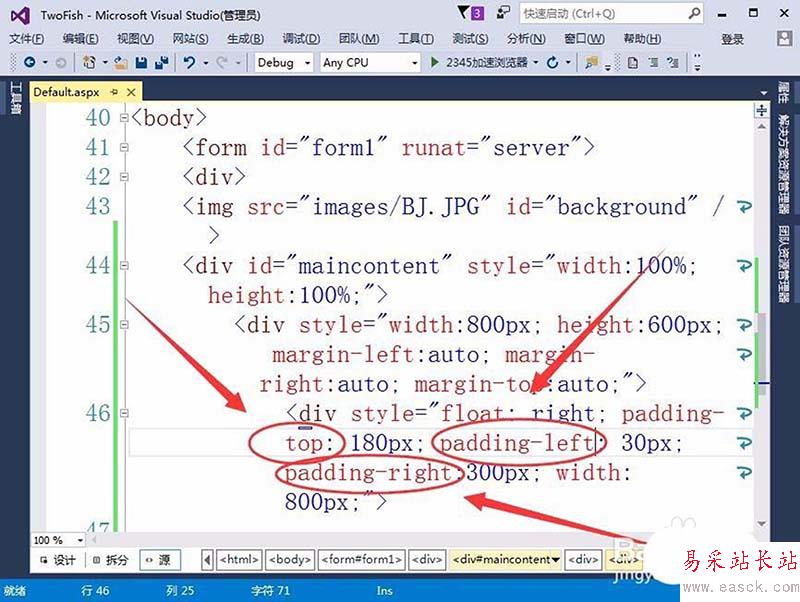
Task: Click the Navigate Backward toolbar icon
Action: tap(30, 63)
